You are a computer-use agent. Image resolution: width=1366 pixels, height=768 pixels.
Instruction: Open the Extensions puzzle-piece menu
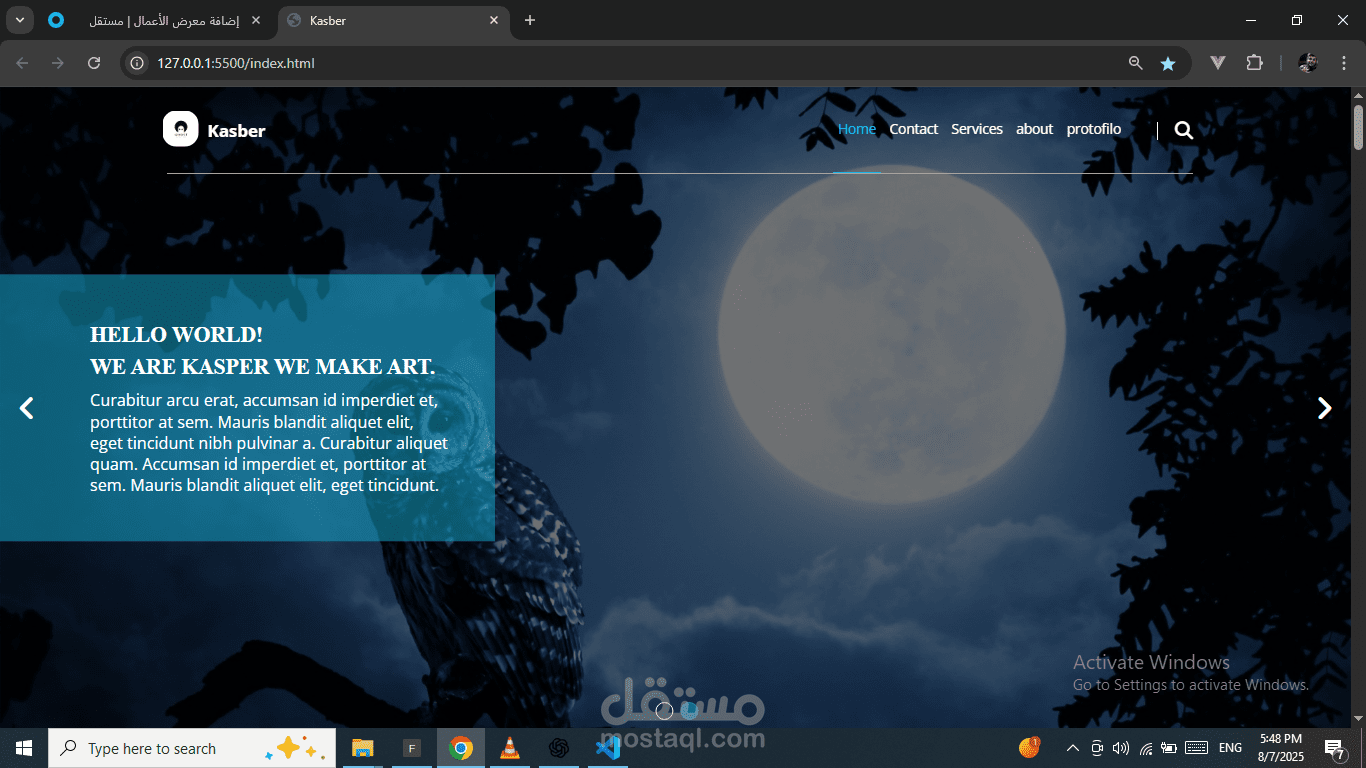tap(1254, 63)
